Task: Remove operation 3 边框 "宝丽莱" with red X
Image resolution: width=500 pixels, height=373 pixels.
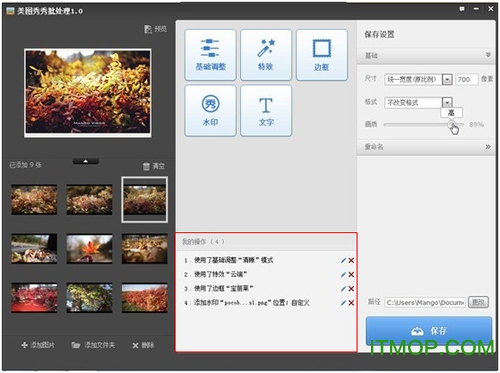Action: 351,289
